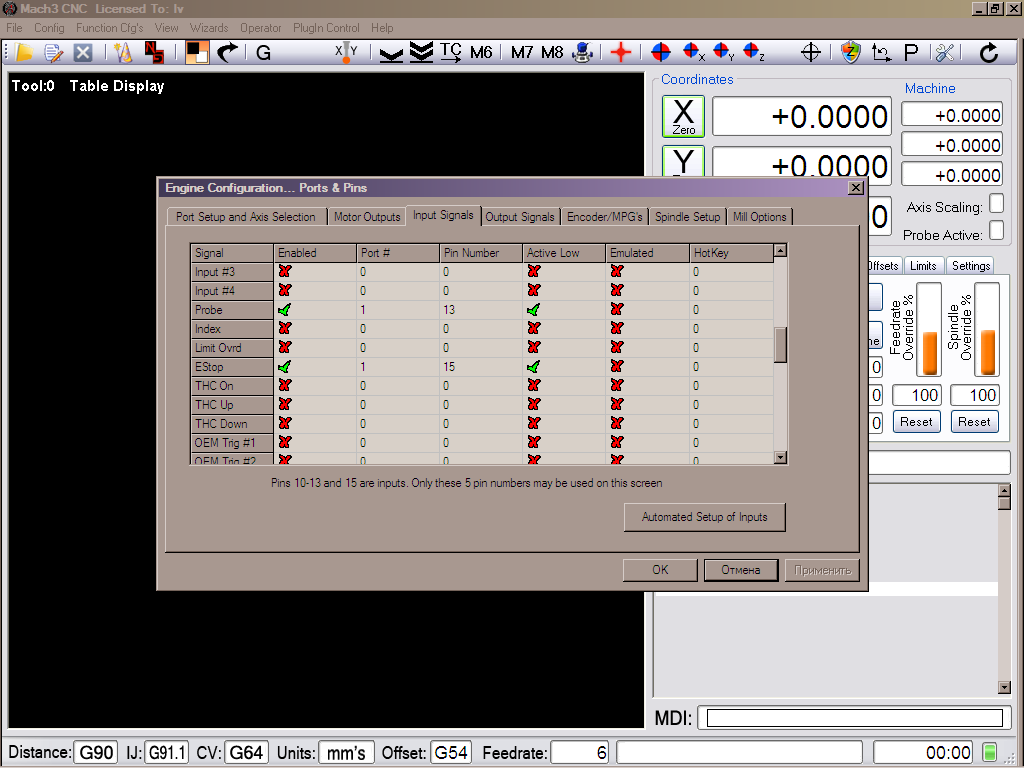Click the black crosshair circle icon

point(810,52)
